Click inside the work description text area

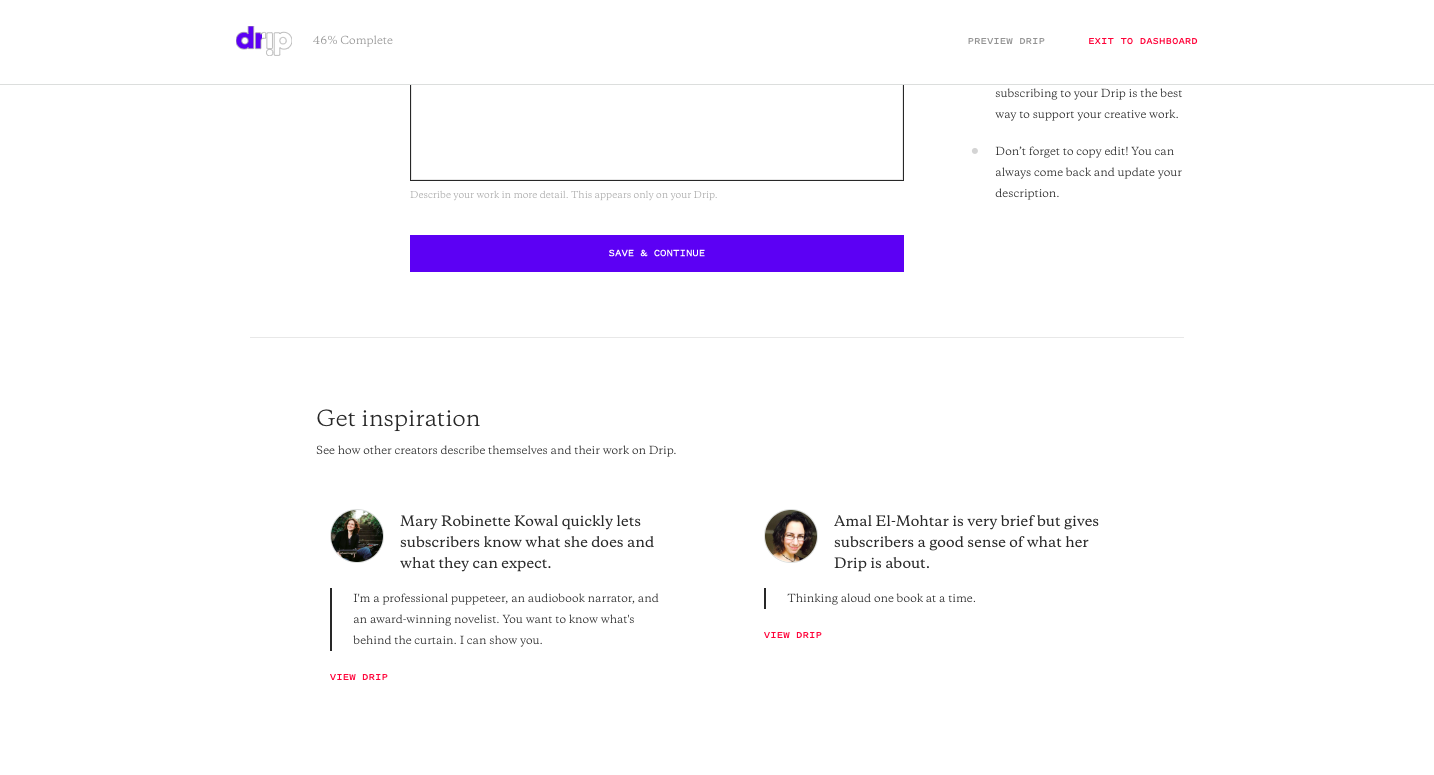click(x=657, y=132)
